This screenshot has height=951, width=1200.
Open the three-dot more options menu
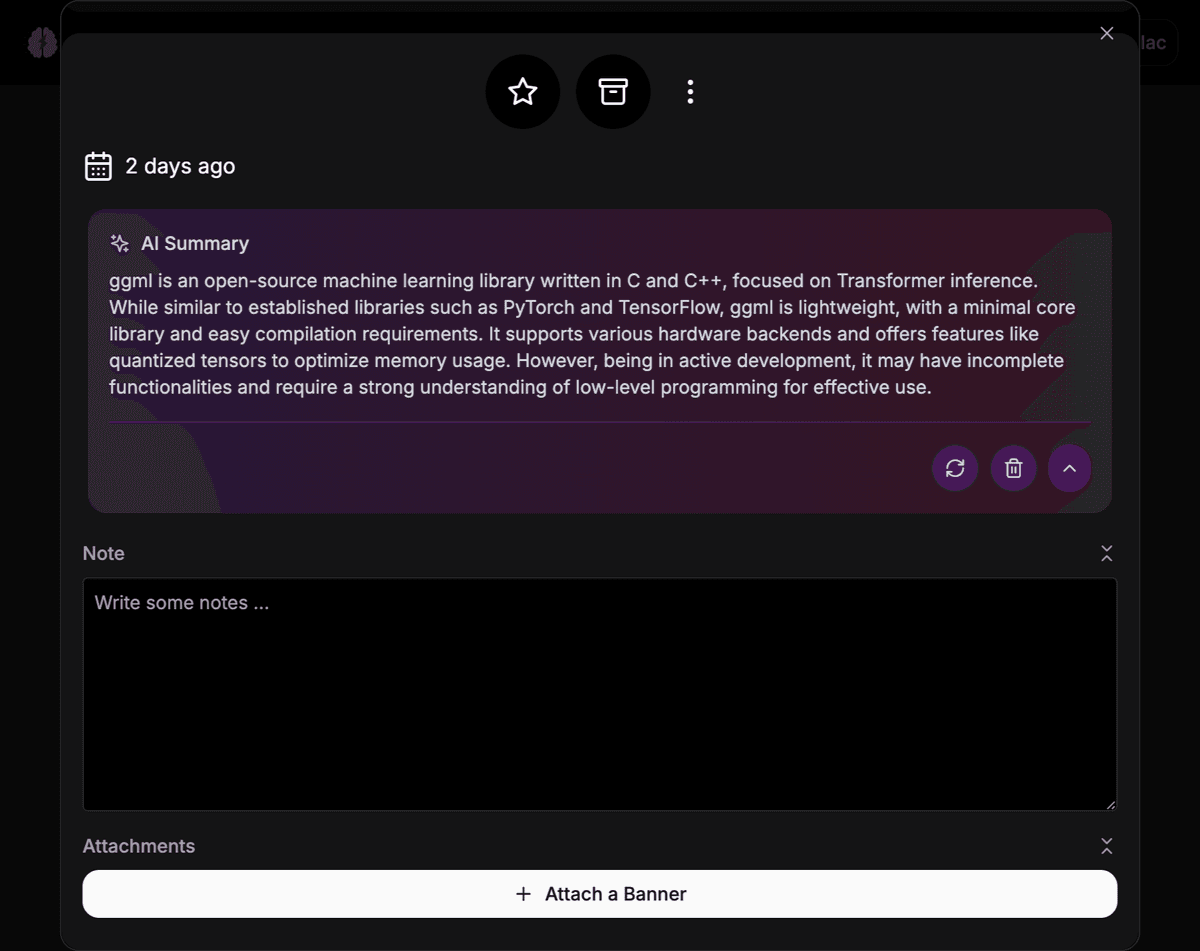click(x=690, y=92)
